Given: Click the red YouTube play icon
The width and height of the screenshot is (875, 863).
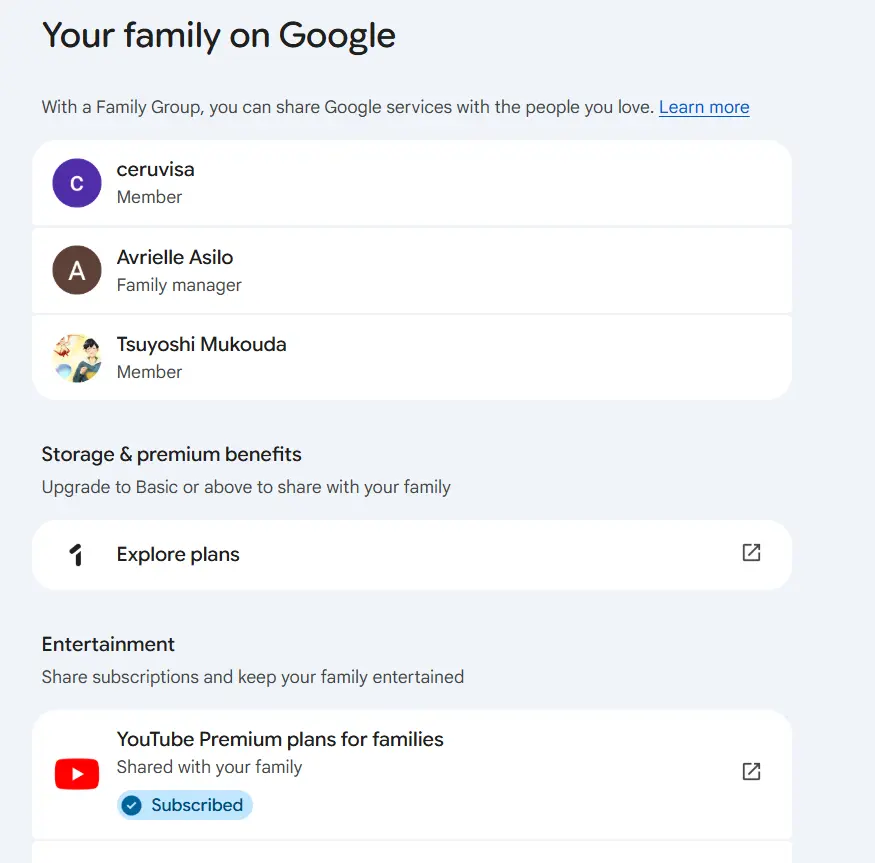Looking at the screenshot, I should click(77, 774).
